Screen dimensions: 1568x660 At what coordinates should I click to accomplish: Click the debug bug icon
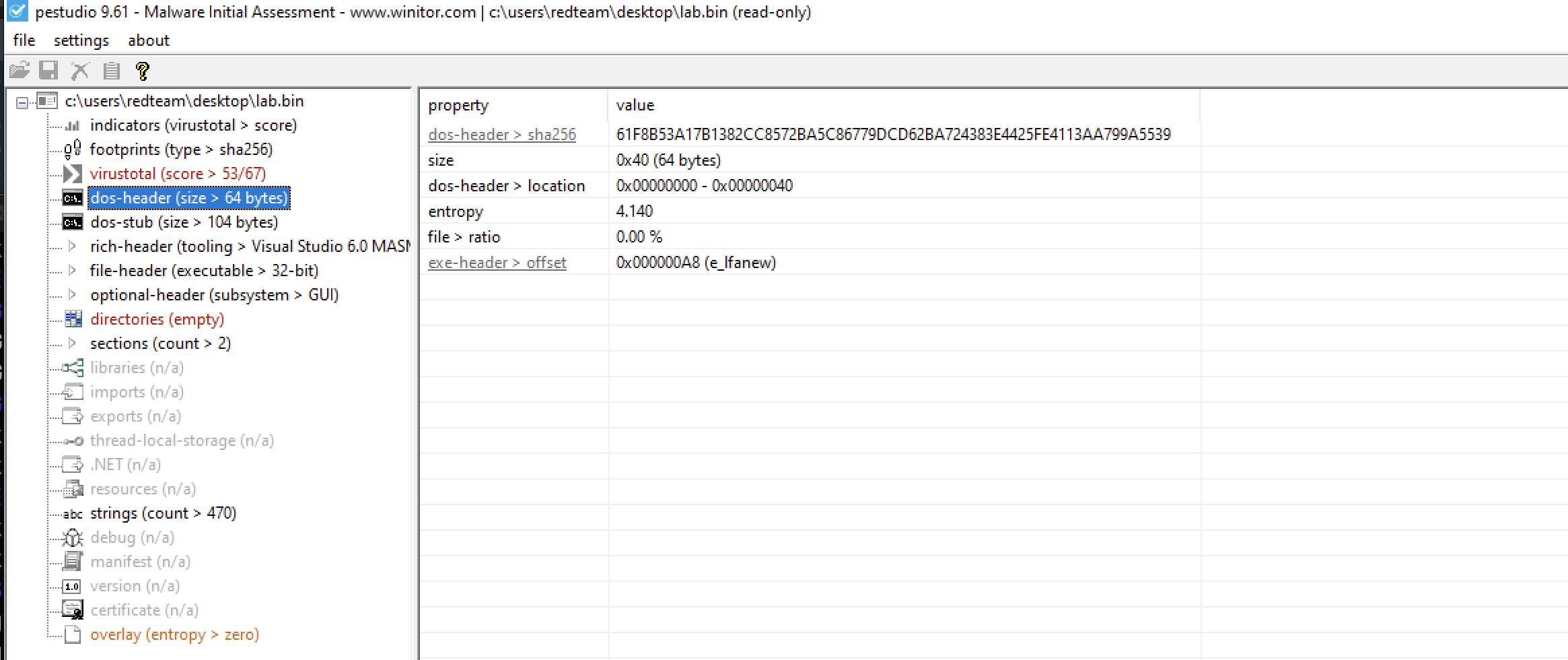(x=73, y=537)
